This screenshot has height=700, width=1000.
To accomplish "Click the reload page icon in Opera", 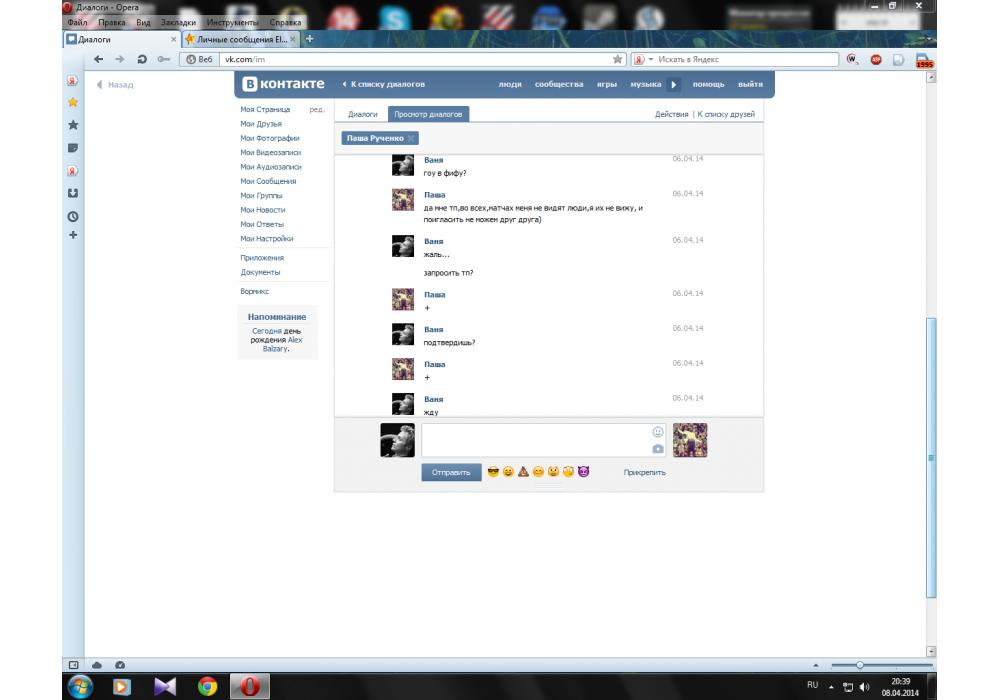I will pos(141,60).
